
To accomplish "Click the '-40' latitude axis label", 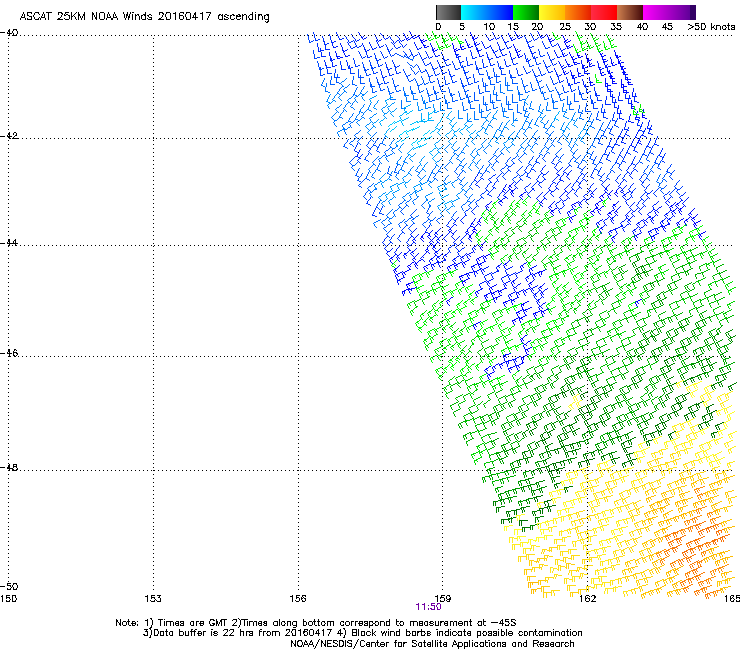I will pos(9,33).
